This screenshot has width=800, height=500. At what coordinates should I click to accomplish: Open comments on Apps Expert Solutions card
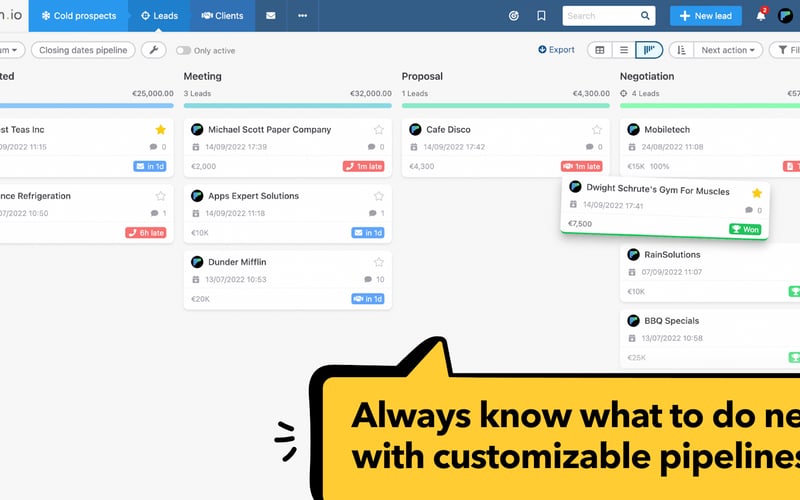pyautogui.click(x=377, y=213)
